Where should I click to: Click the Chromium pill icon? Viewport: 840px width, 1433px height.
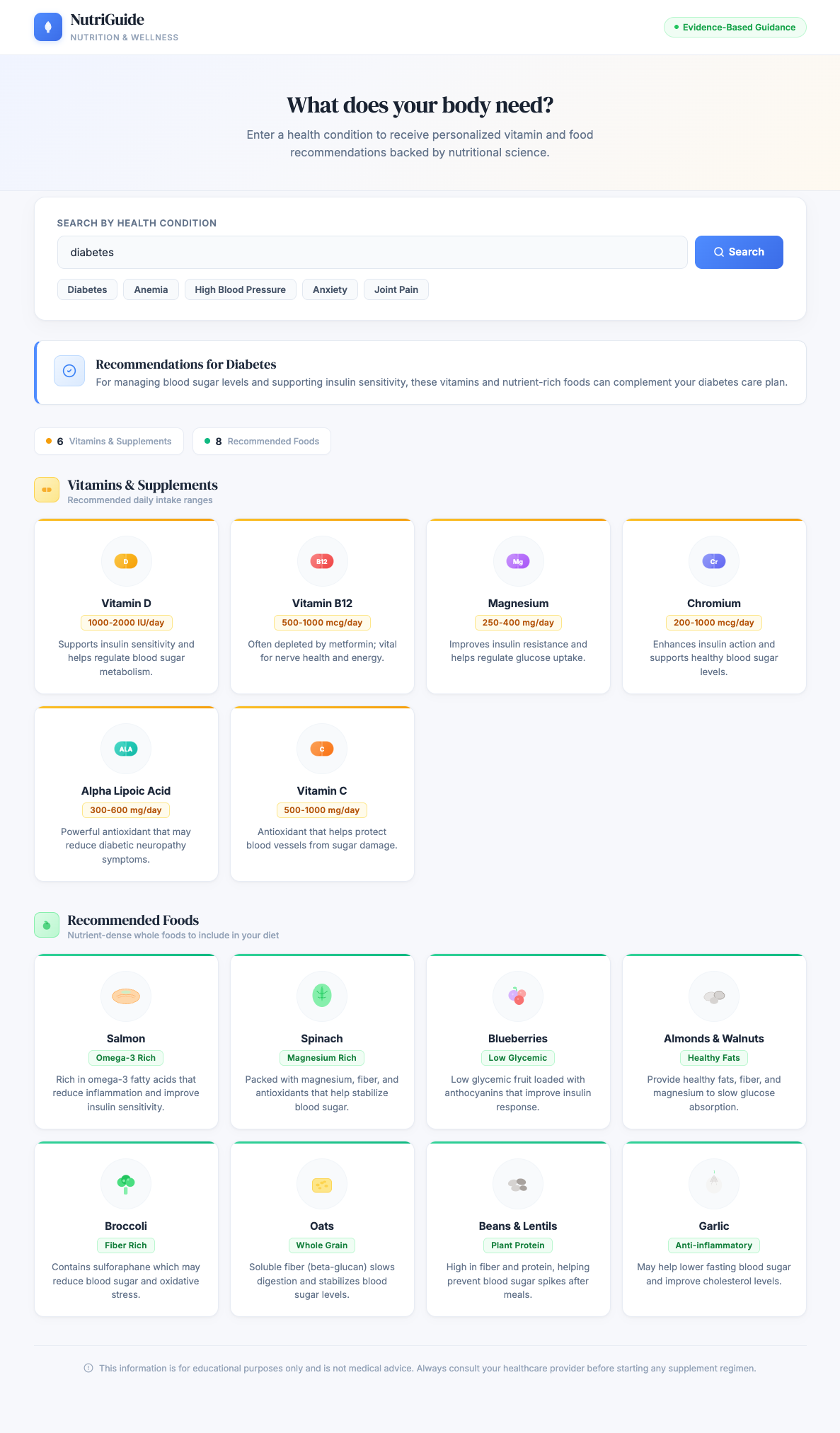click(x=714, y=561)
